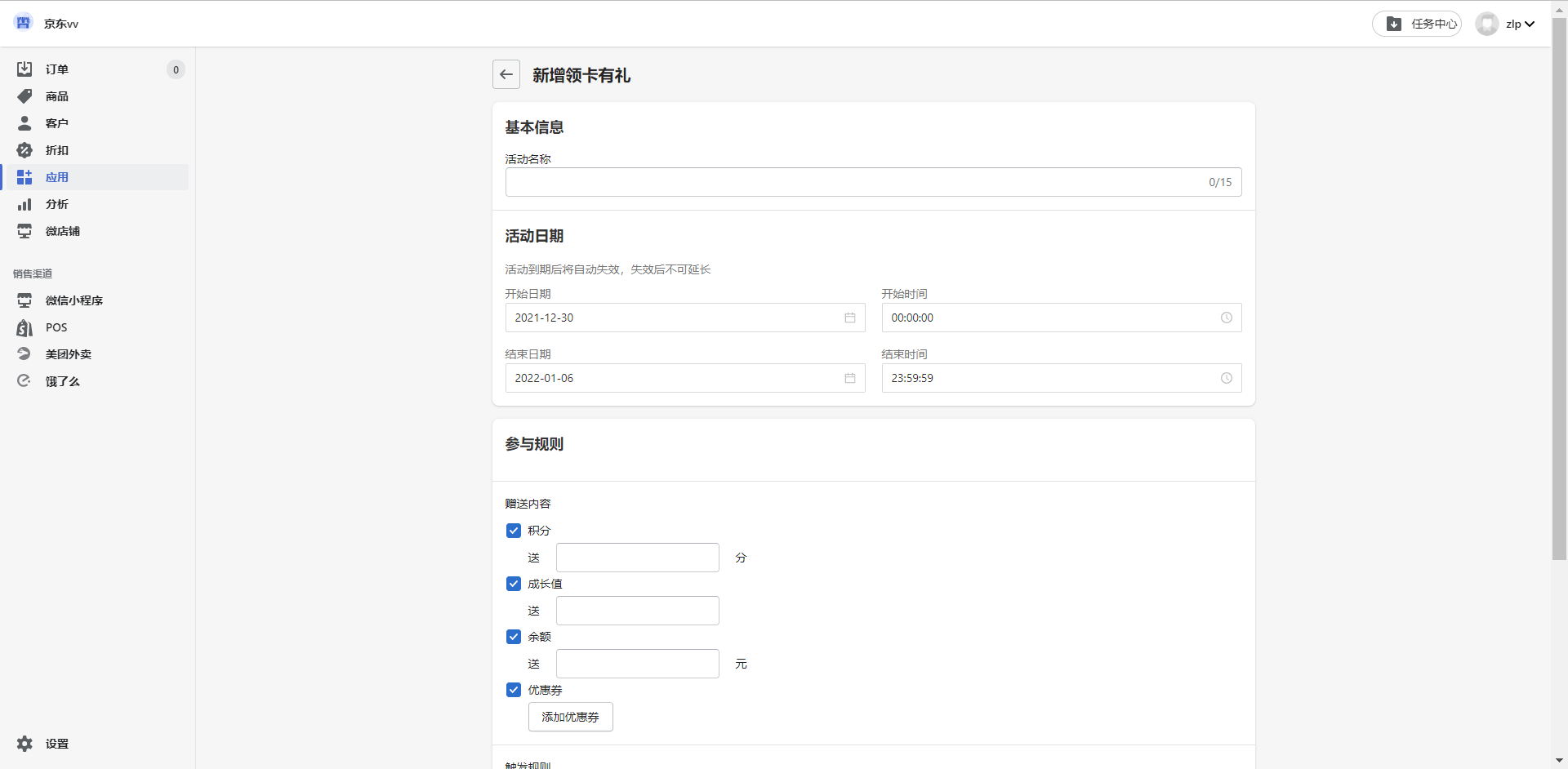Click clock icon in 结束时间 field
1568x769 pixels.
point(1227,378)
